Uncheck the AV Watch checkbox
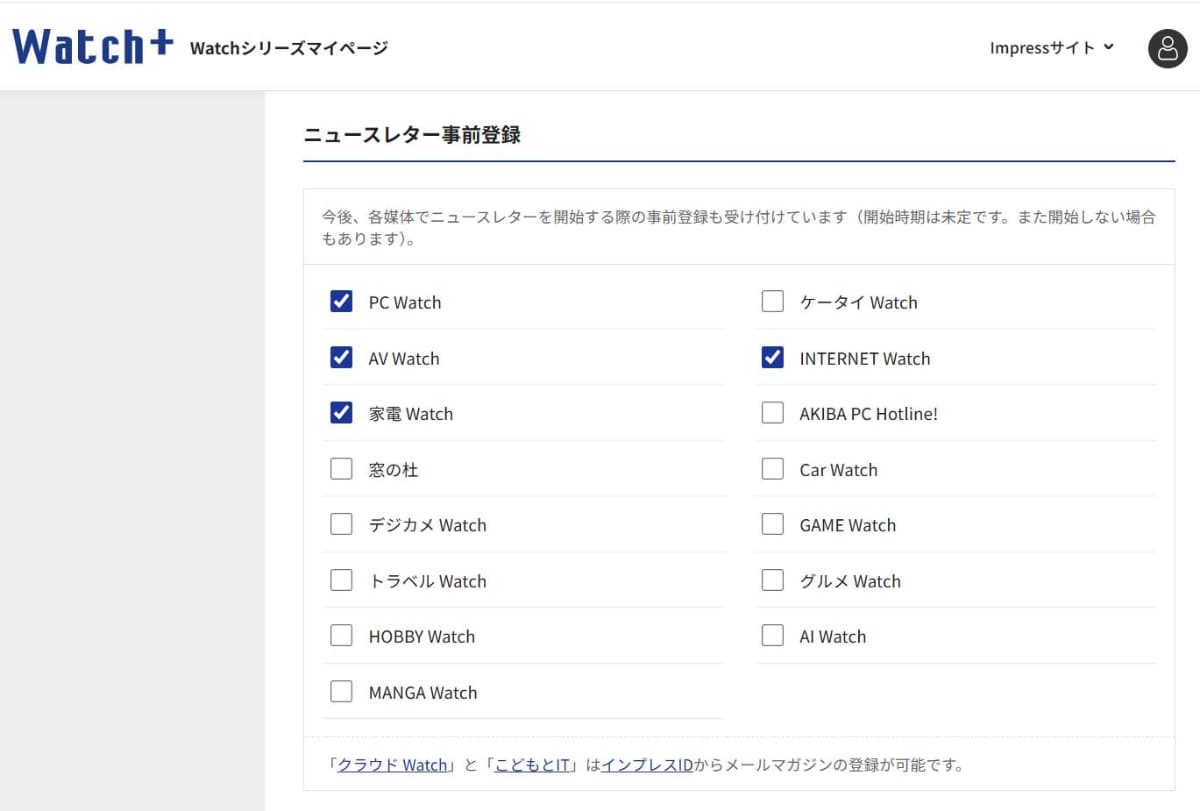Viewport: 1200px width, 811px height. click(341, 357)
